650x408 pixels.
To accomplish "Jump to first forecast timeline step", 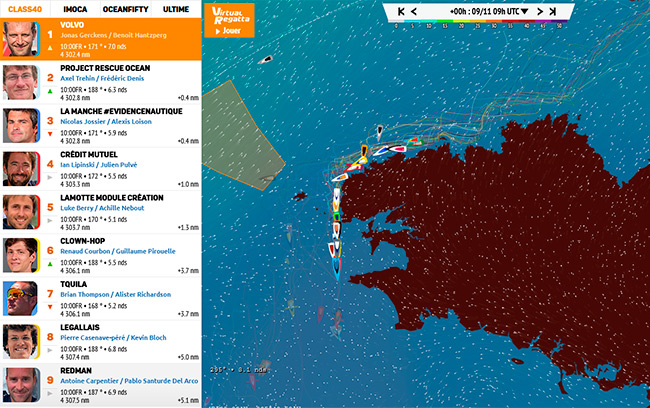I will [401, 12].
